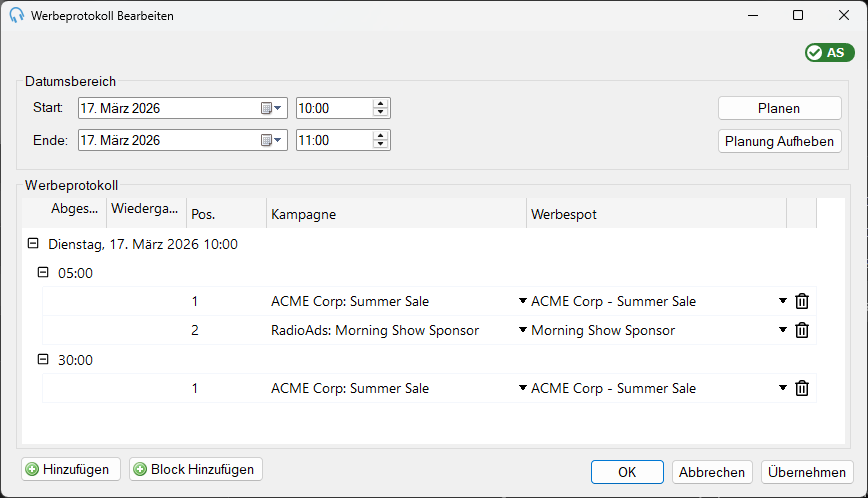Open Kampagne dropdown for RadioAds Morning Show Sponsor
This screenshot has width=868, height=498.
[523, 330]
